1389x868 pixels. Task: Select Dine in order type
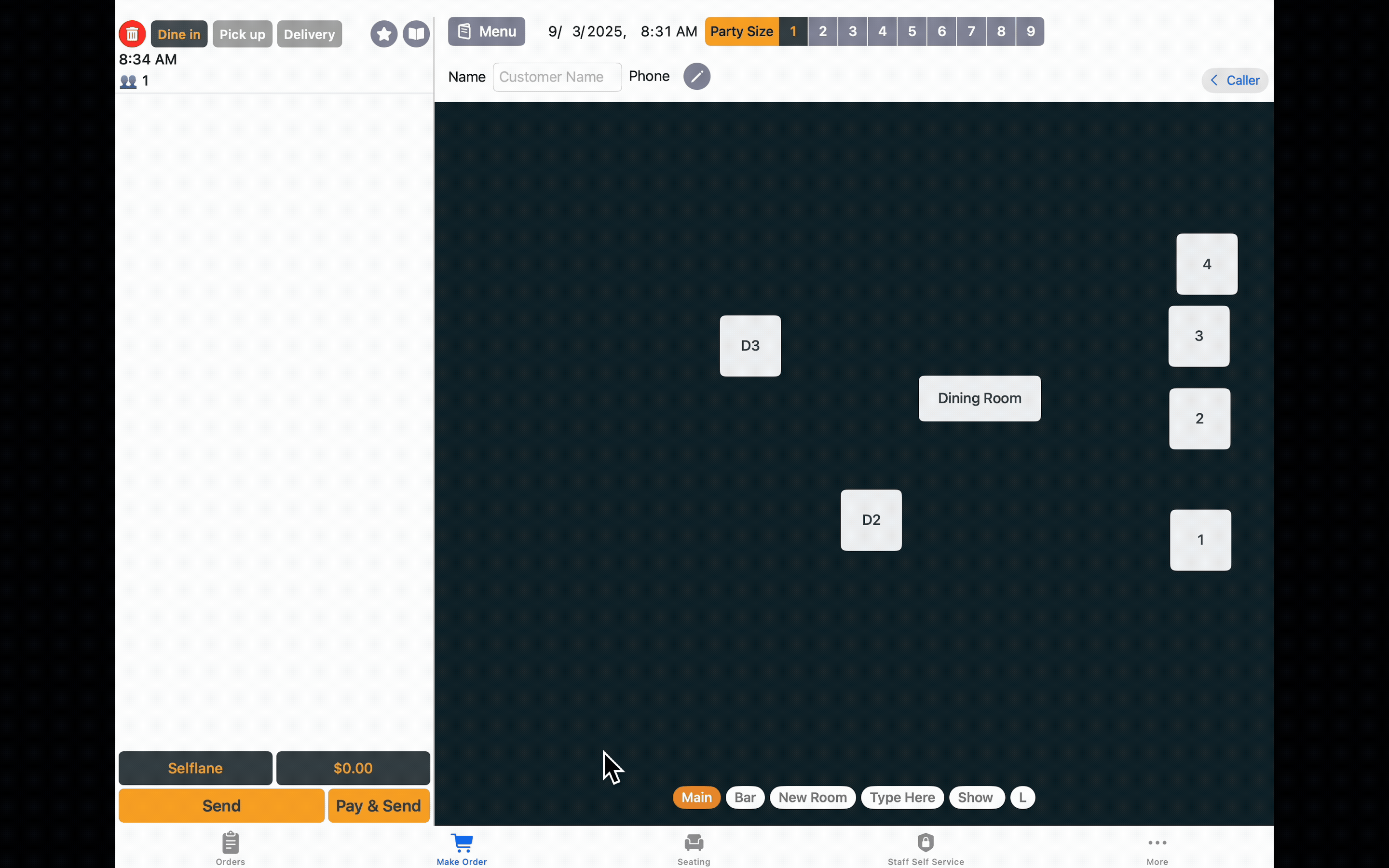pyautogui.click(x=179, y=34)
